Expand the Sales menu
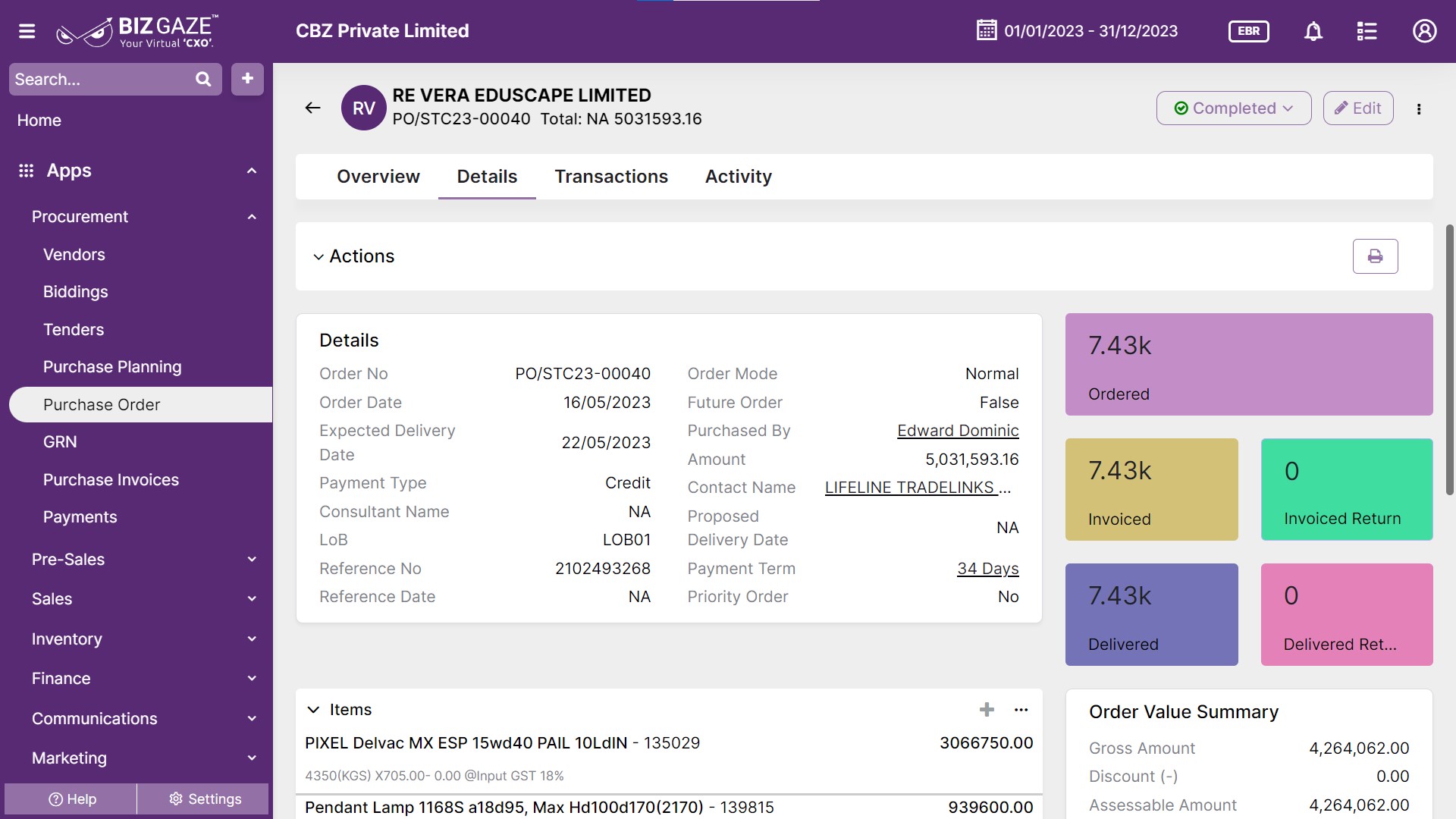The width and height of the screenshot is (1456, 819). pos(252,599)
